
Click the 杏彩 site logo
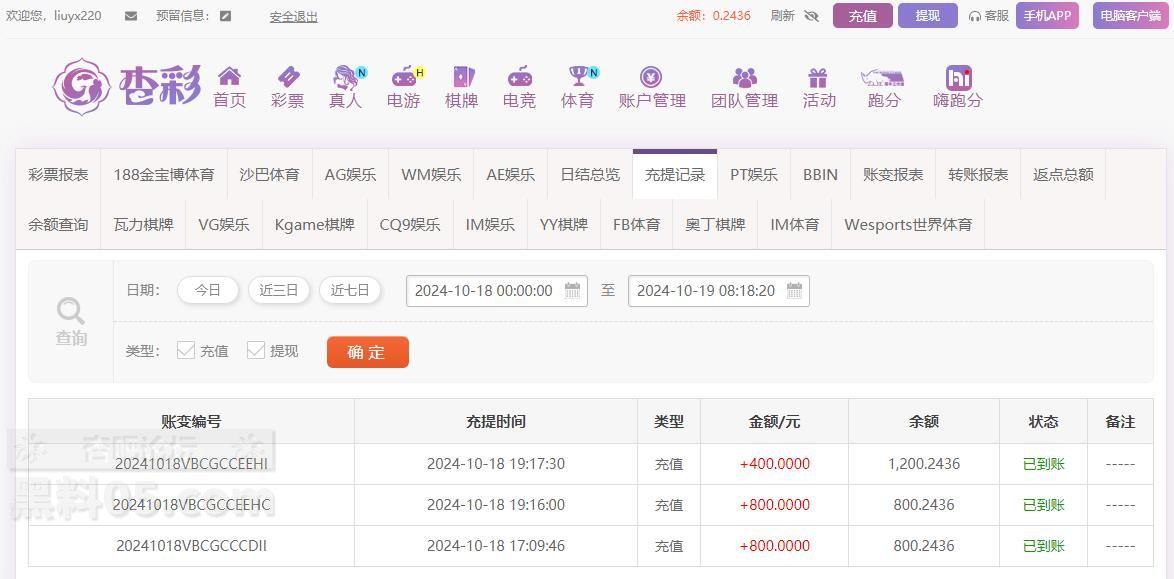pos(127,86)
